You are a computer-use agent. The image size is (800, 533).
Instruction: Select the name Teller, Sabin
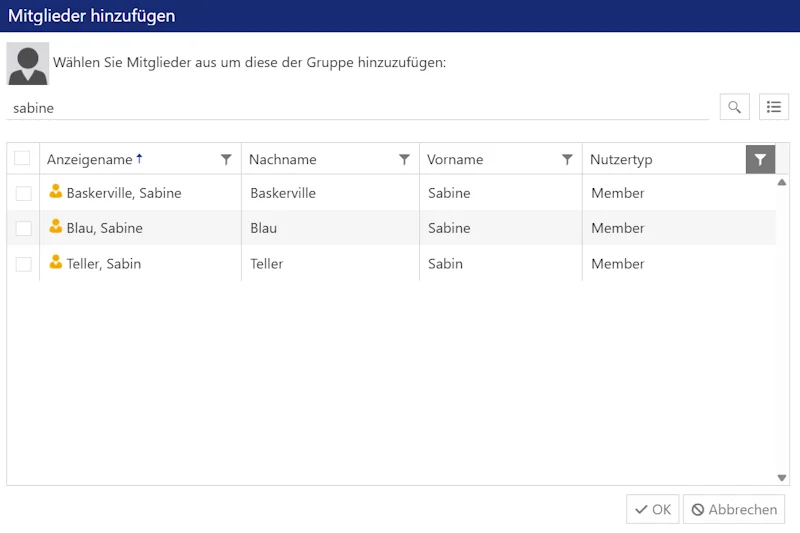coord(104,264)
